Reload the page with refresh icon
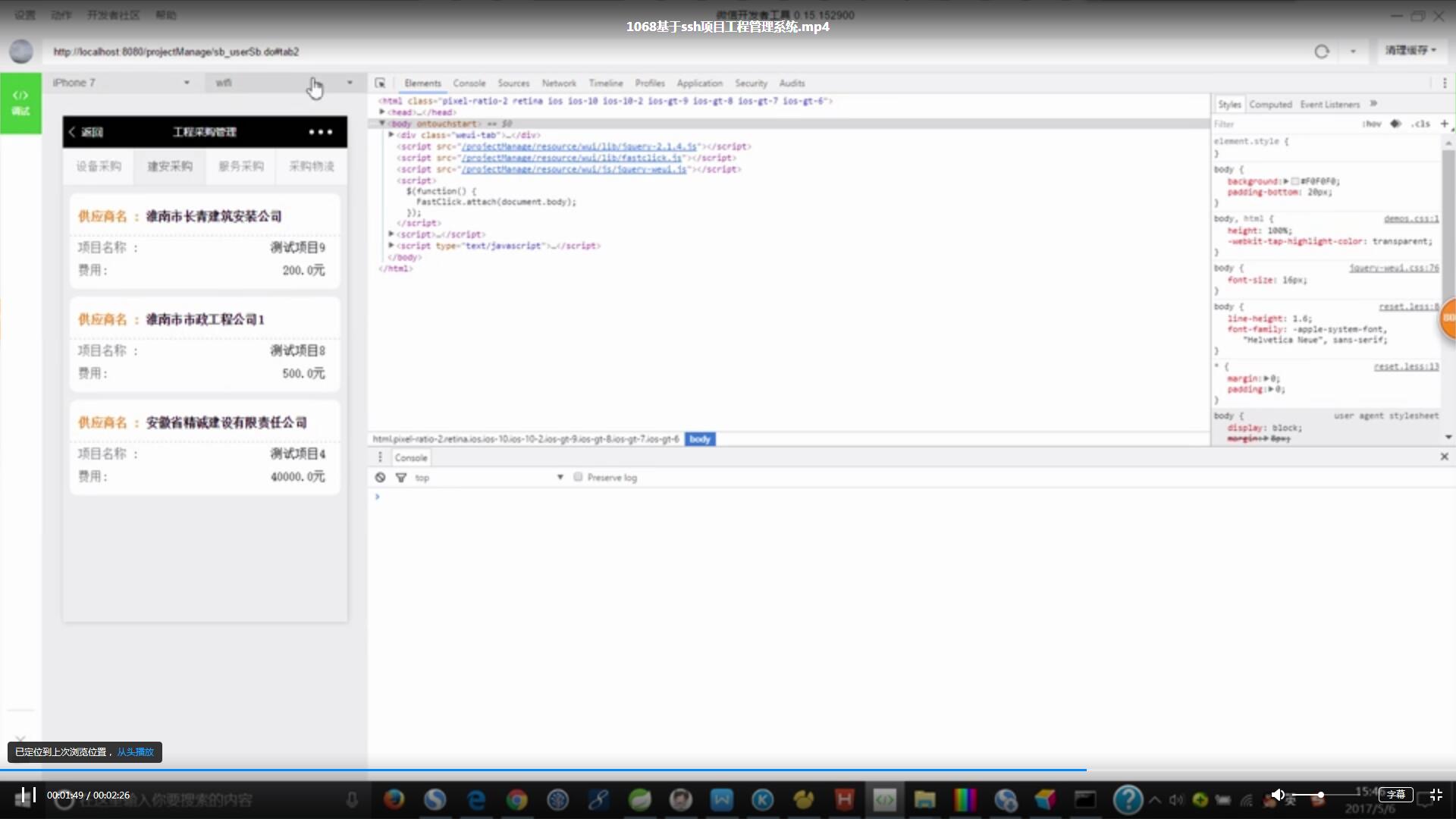The width and height of the screenshot is (1456, 819). coord(1322,52)
